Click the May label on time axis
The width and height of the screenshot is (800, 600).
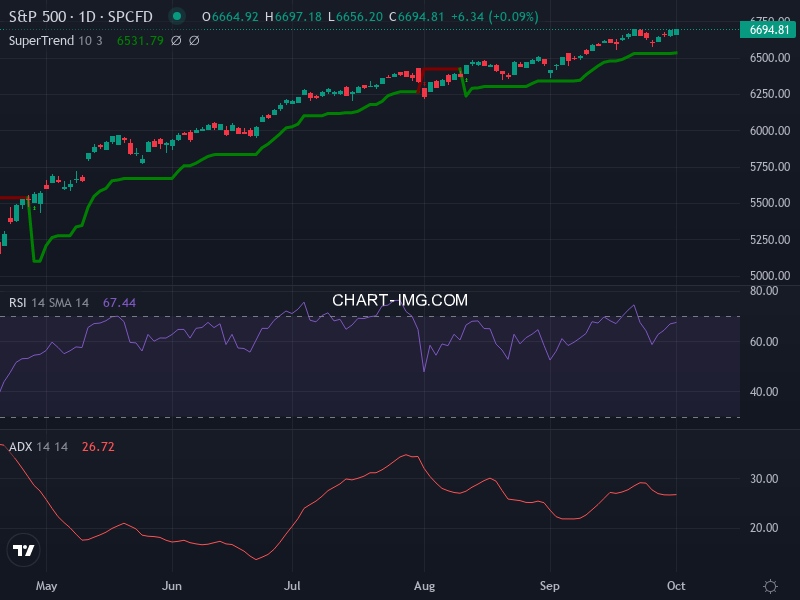click(x=47, y=585)
